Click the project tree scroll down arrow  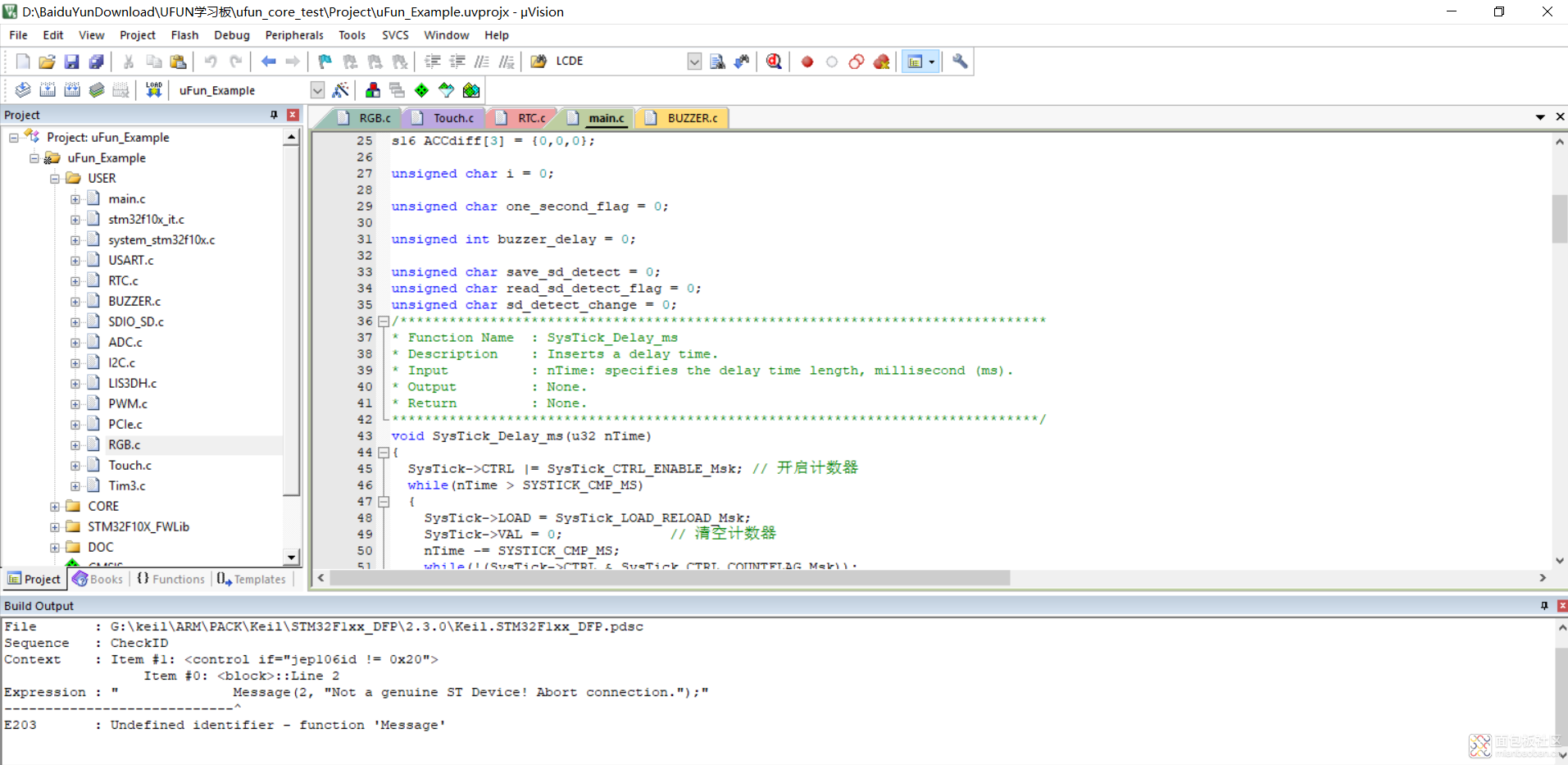[292, 558]
